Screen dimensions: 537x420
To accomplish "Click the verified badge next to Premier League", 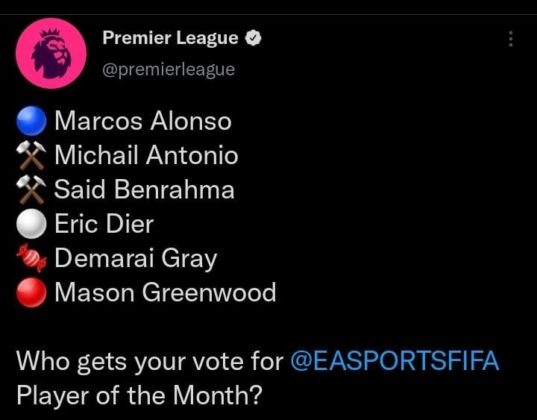I will pos(253,38).
